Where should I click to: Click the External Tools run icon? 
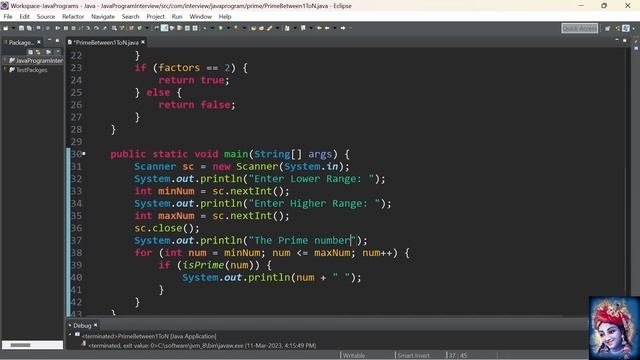[237, 28]
